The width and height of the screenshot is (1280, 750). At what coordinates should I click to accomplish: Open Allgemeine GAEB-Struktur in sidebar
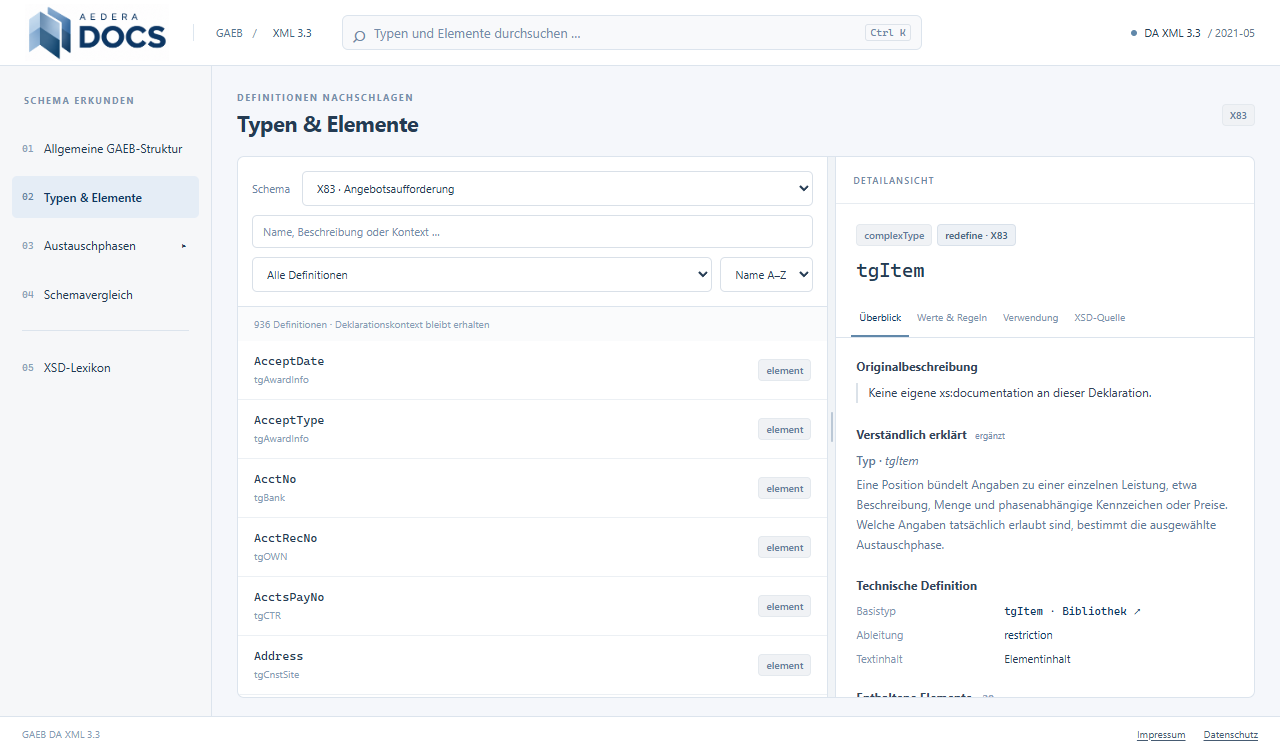coord(105,149)
